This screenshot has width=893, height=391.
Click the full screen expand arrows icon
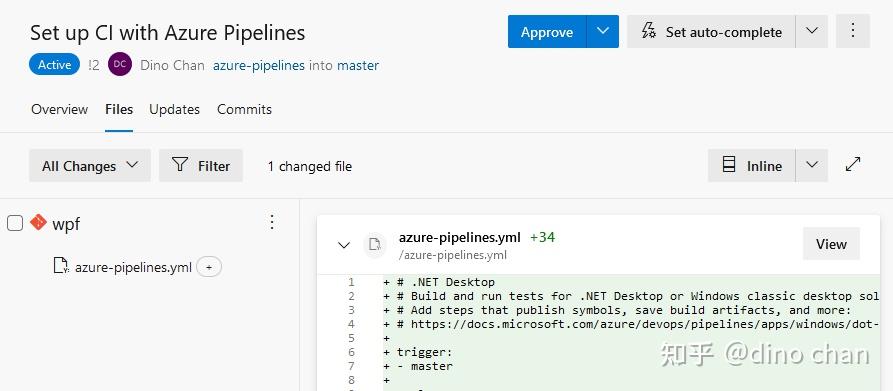pyautogui.click(x=853, y=165)
